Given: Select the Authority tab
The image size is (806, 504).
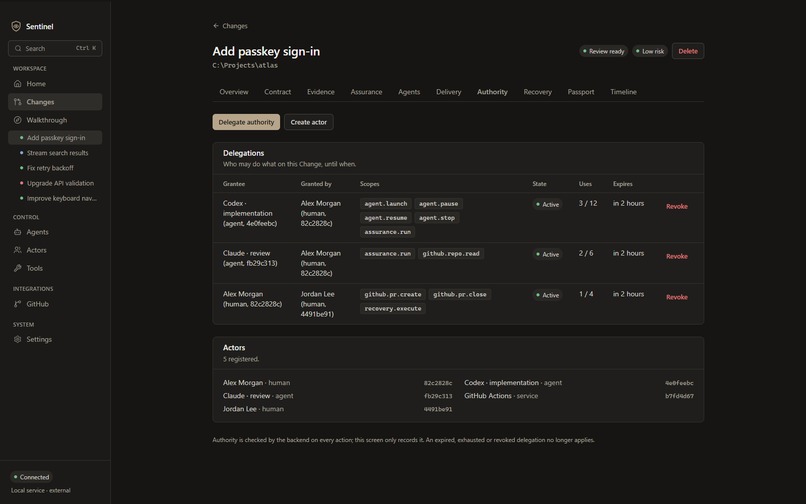Looking at the screenshot, I should 492,92.
